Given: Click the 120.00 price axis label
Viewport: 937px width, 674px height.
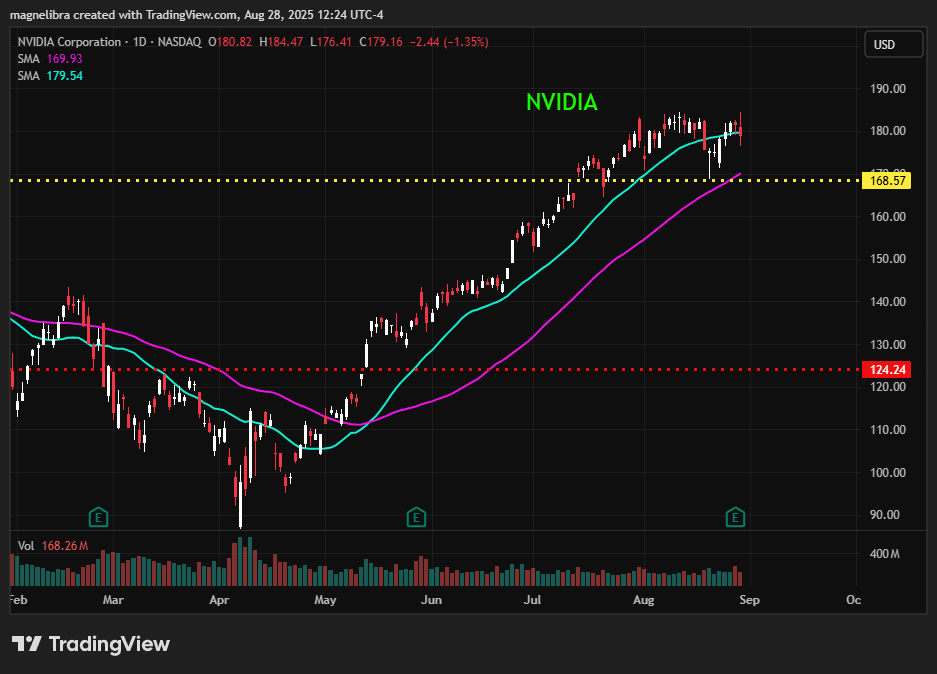Looking at the screenshot, I should (x=887, y=387).
